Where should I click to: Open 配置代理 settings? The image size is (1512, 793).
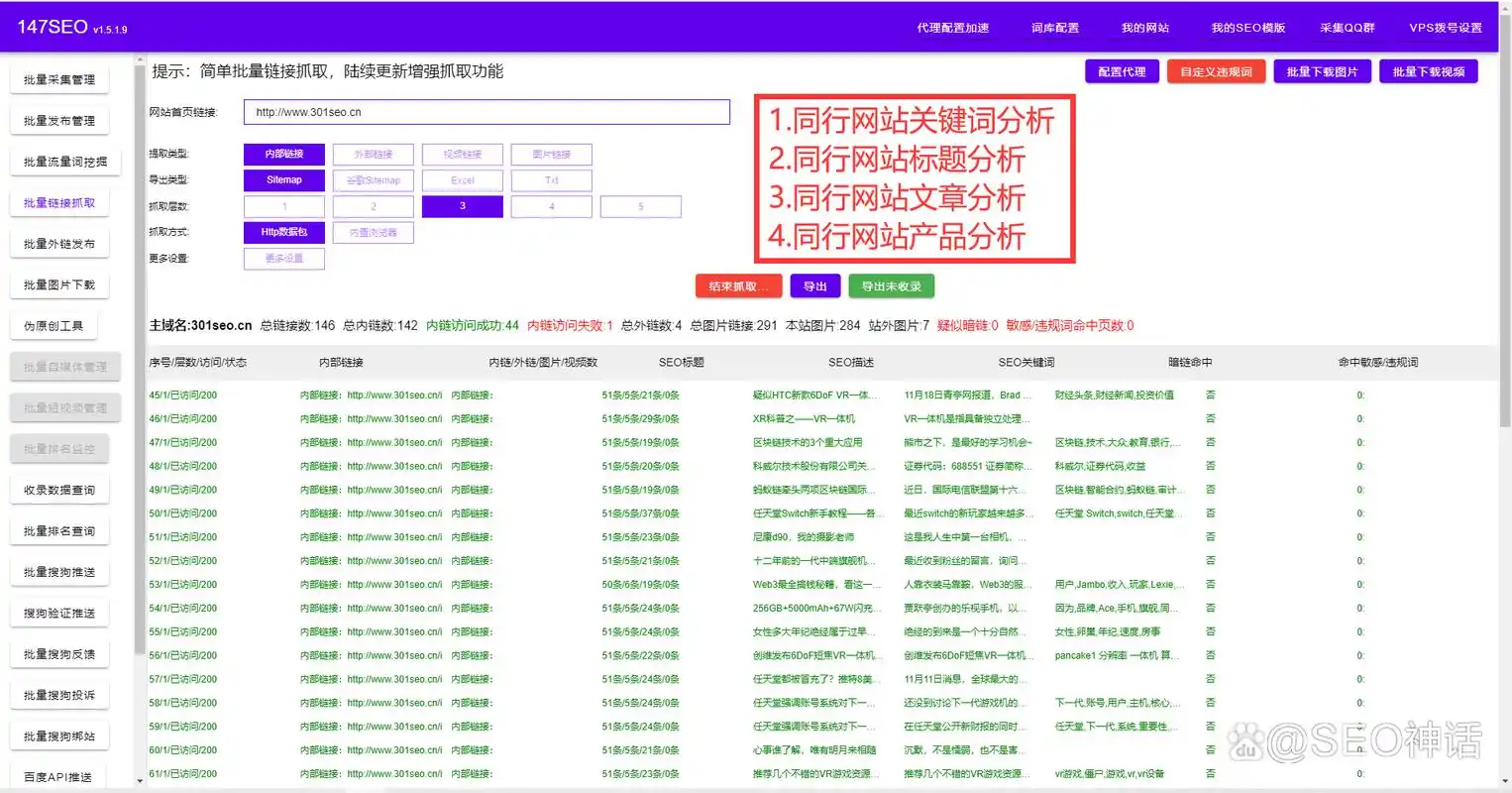click(x=1122, y=70)
